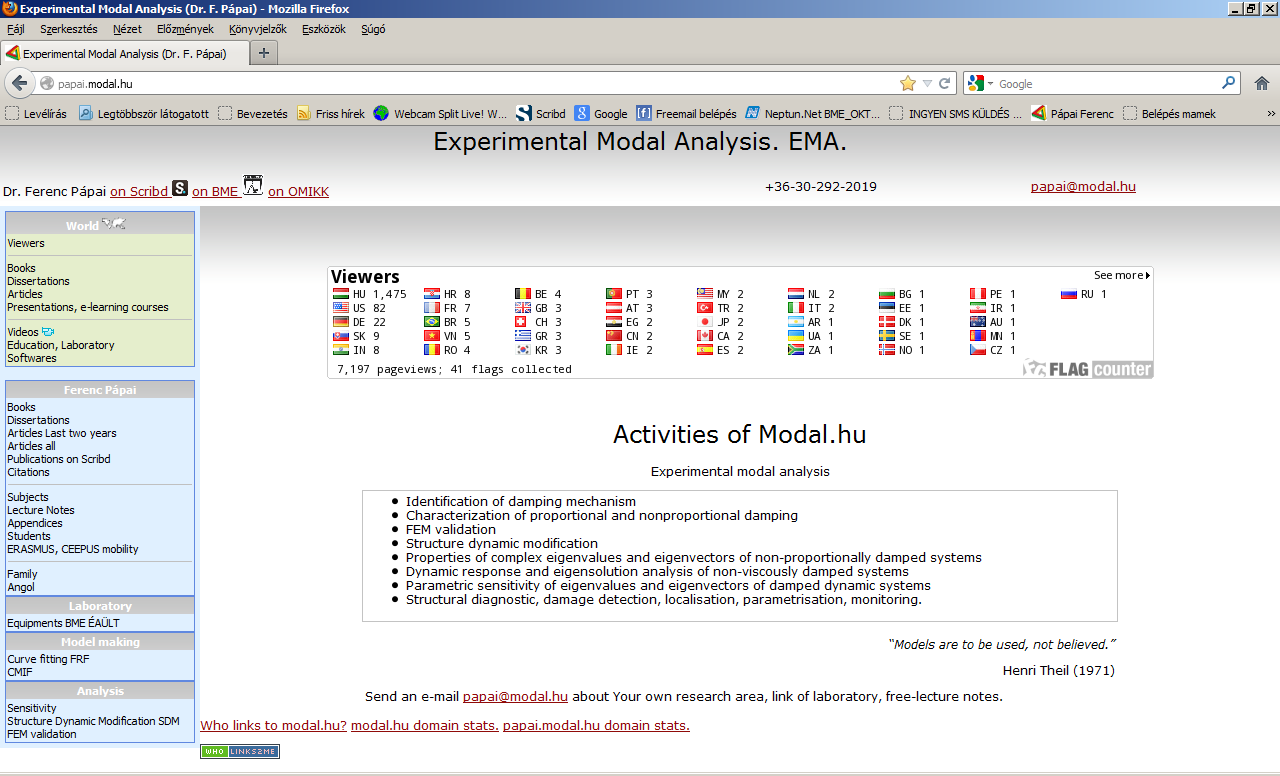Open Publications on Scribd link
Viewport: 1280px width, 776px height.
59,459
